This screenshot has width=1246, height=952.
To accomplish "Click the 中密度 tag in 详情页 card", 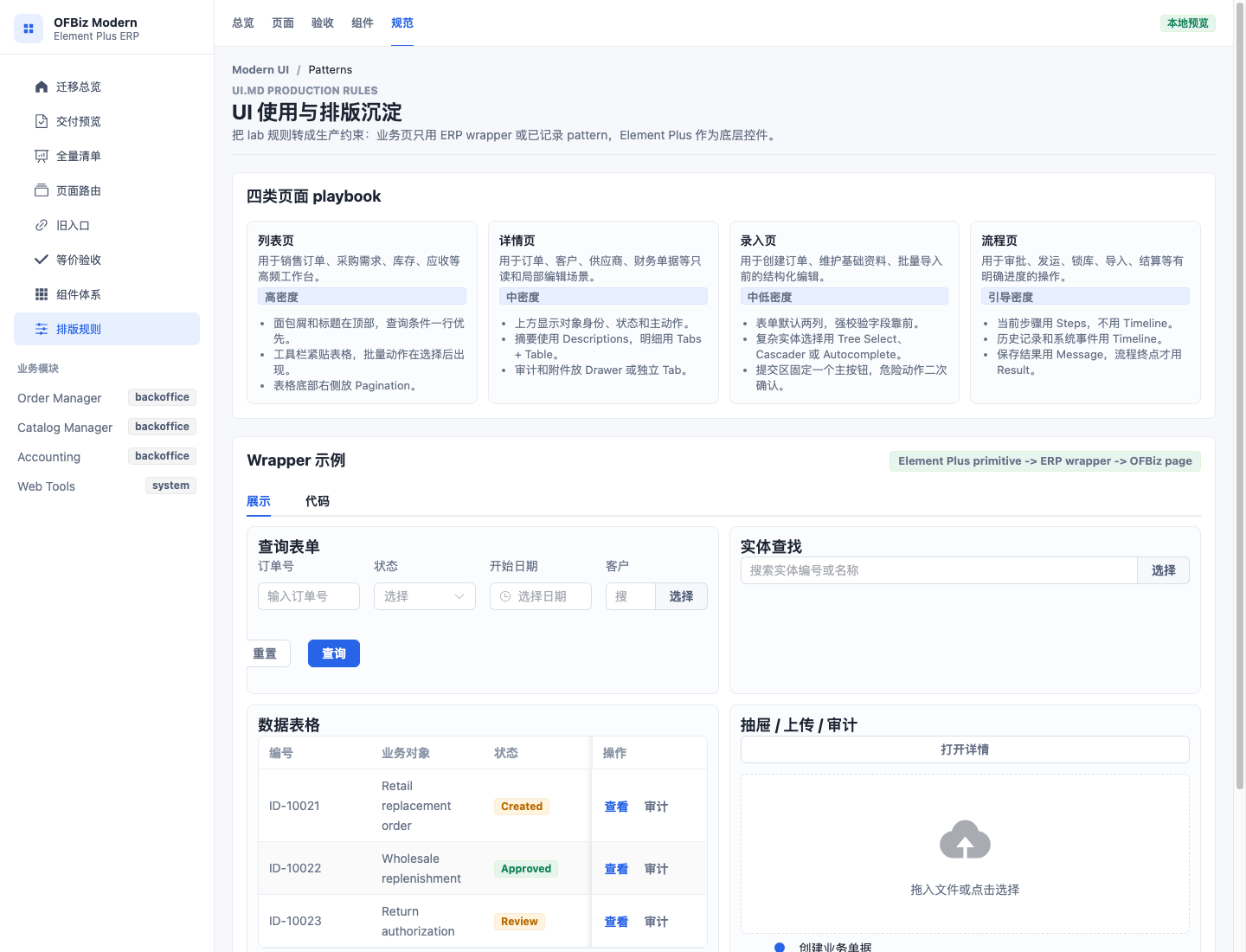I will 603,296.
